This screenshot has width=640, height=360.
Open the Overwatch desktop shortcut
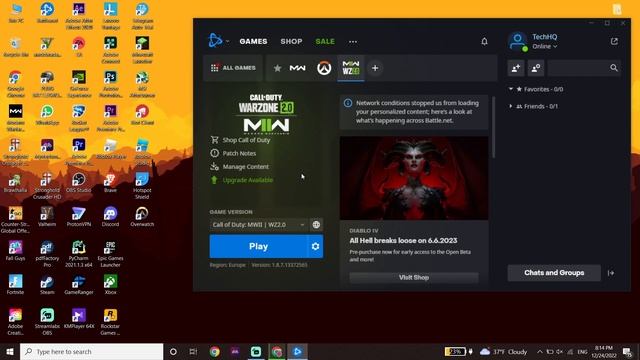coord(142,217)
